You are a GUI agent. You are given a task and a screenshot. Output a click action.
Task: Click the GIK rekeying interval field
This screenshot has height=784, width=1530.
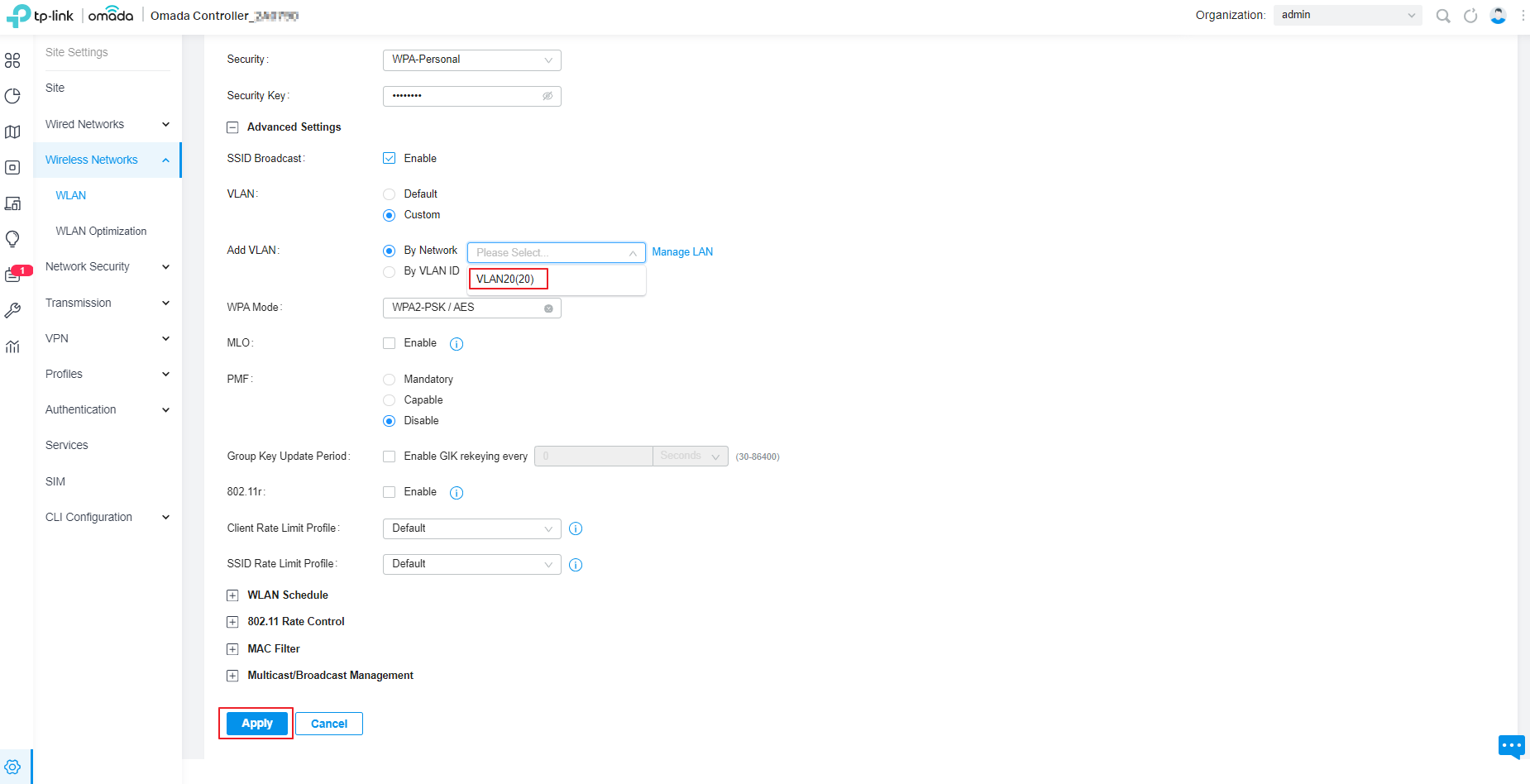(x=594, y=457)
